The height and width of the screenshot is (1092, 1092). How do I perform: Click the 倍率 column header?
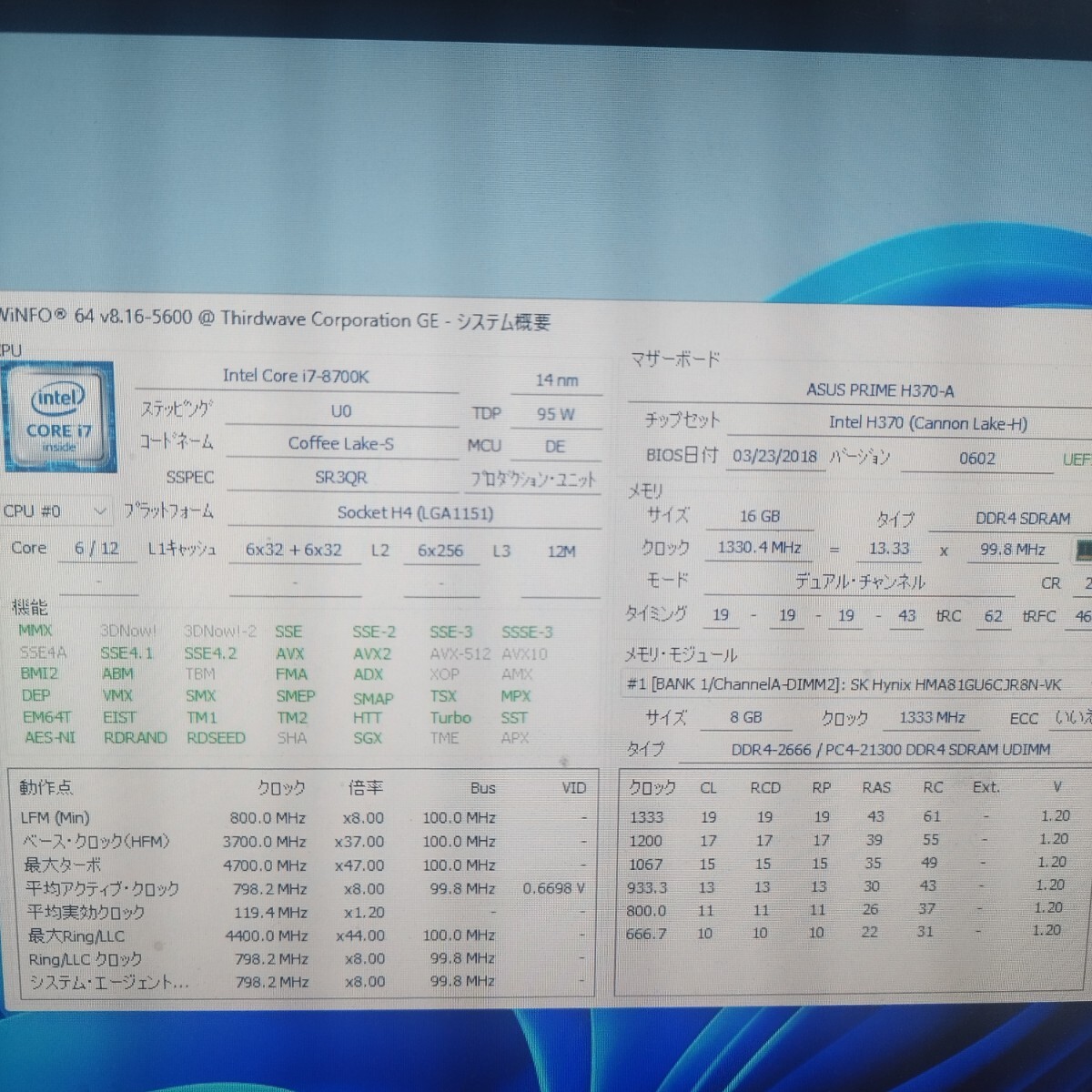pyautogui.click(x=365, y=787)
